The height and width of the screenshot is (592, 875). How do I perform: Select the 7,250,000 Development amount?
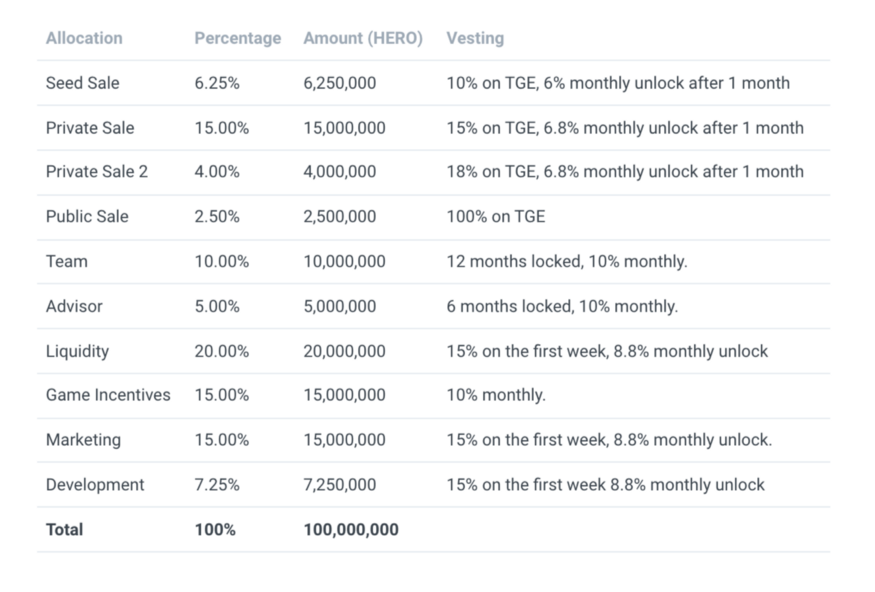[340, 485]
